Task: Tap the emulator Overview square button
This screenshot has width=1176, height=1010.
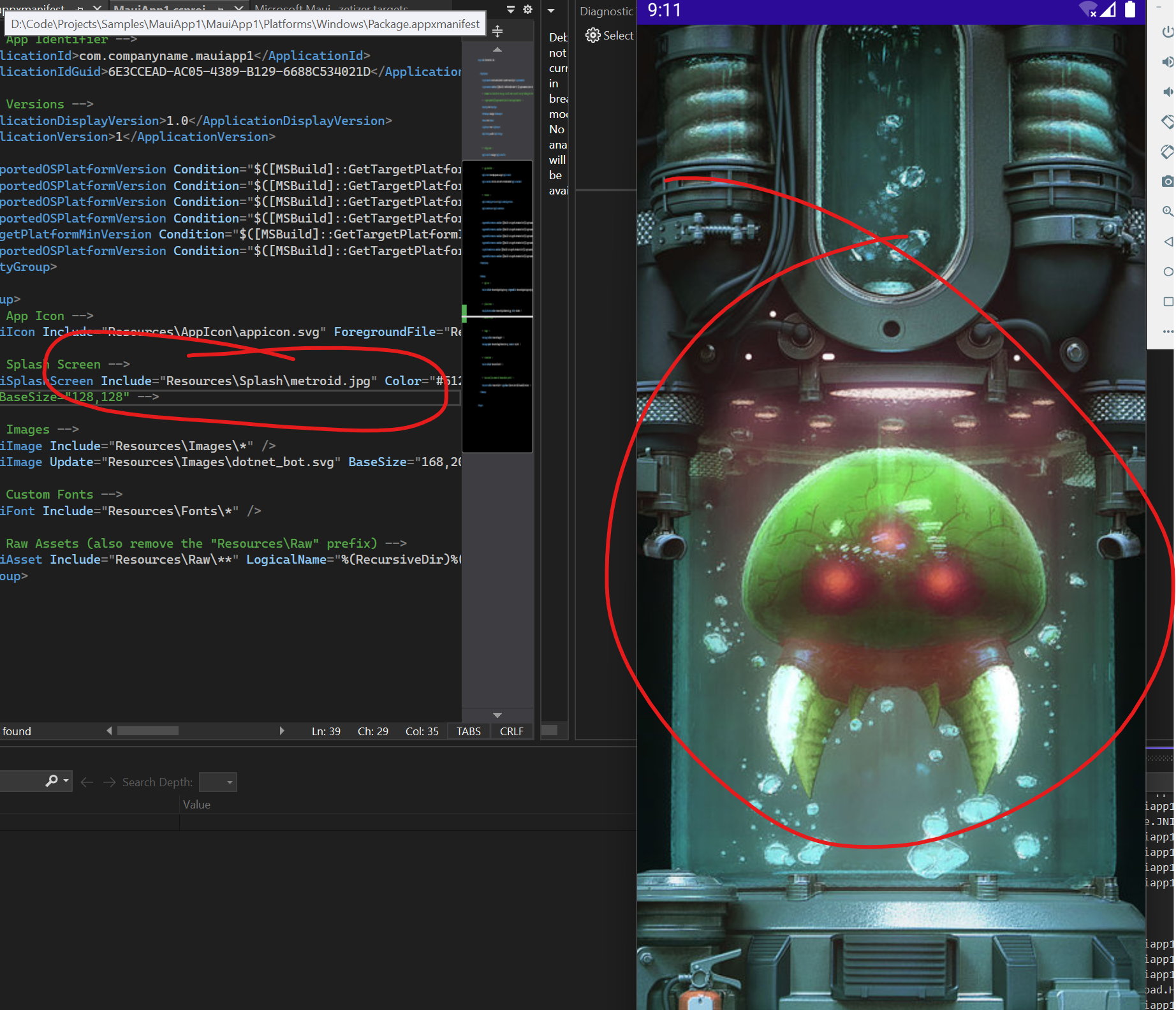Action: [x=1168, y=302]
